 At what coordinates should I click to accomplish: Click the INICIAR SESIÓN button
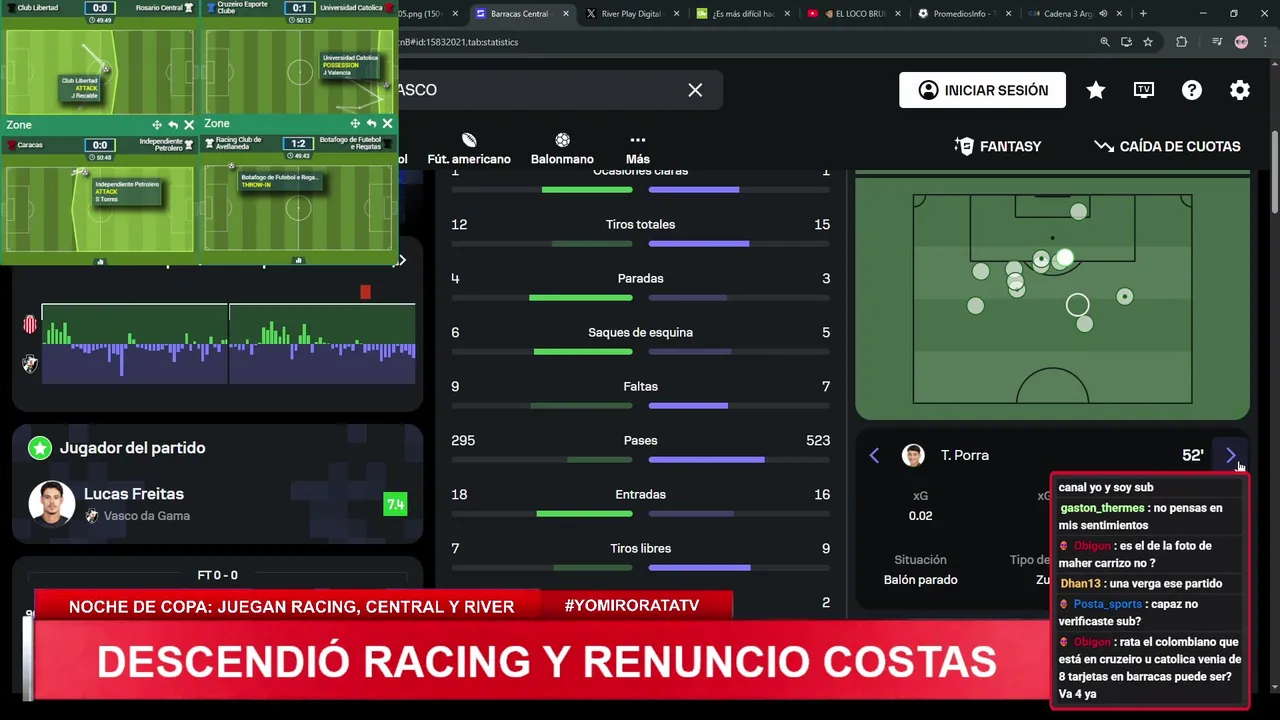983,90
